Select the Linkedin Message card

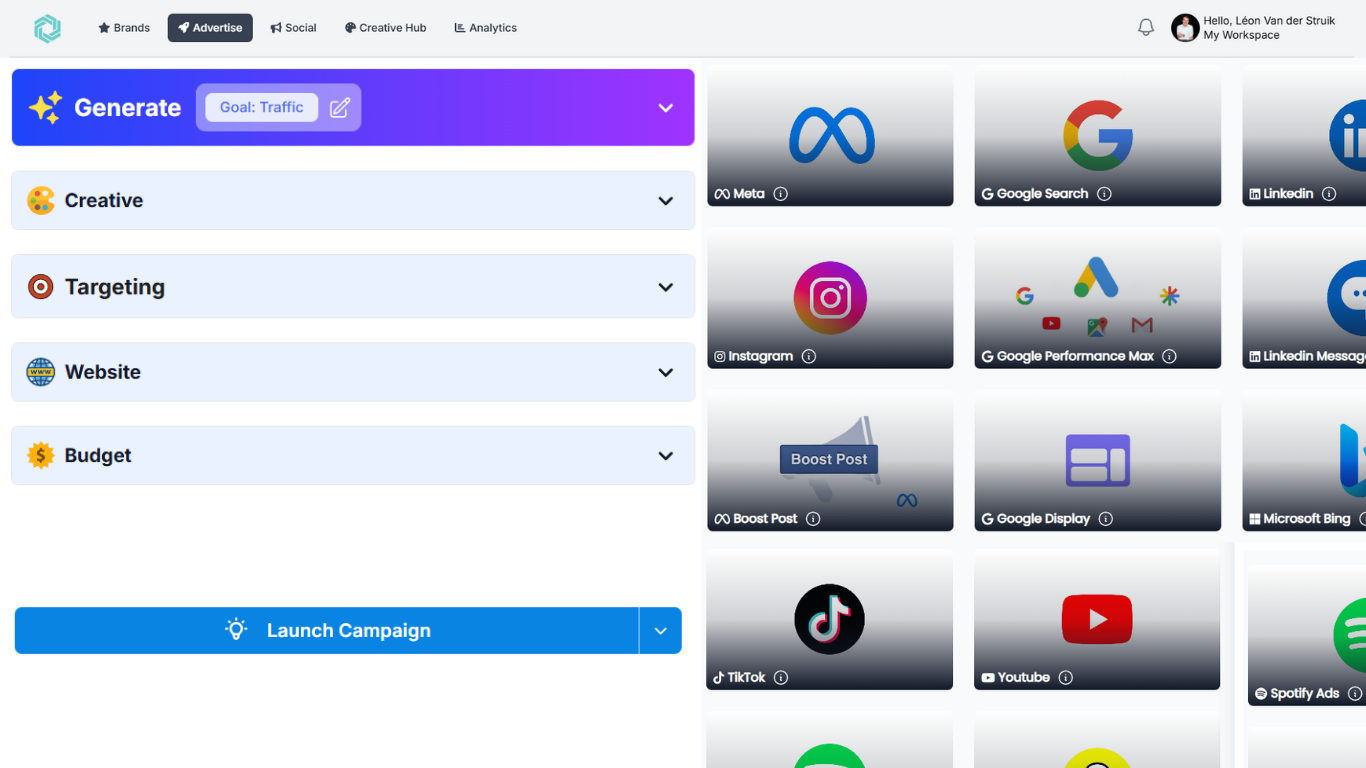1304,298
